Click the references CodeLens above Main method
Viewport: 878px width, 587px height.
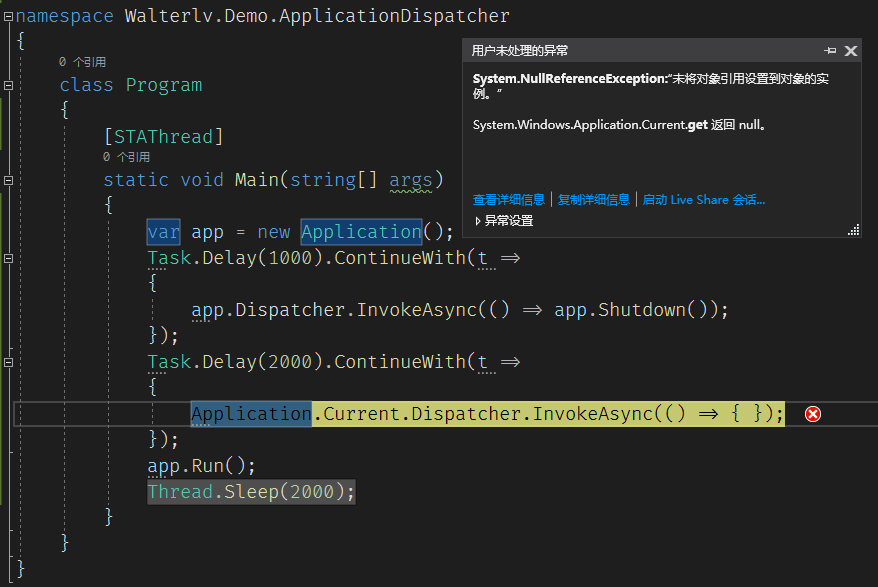pyautogui.click(x=126, y=157)
